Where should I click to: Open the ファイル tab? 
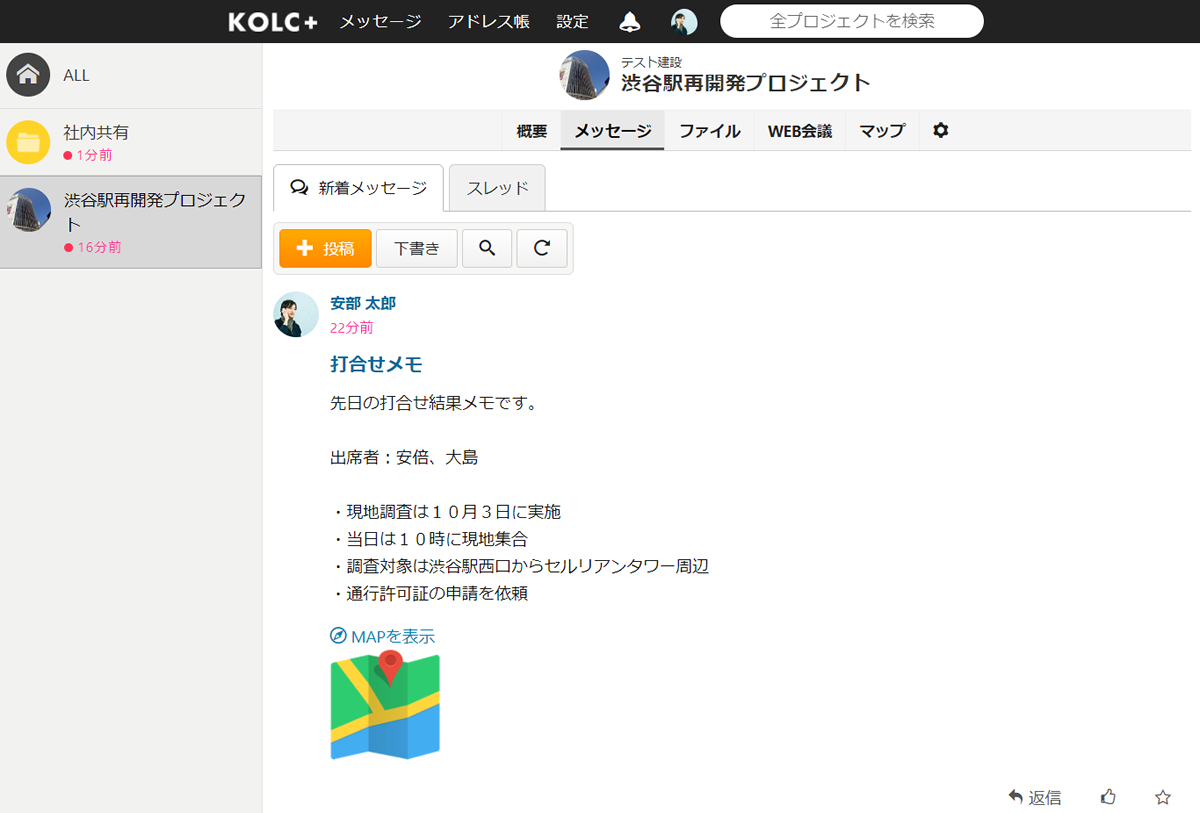coord(710,131)
